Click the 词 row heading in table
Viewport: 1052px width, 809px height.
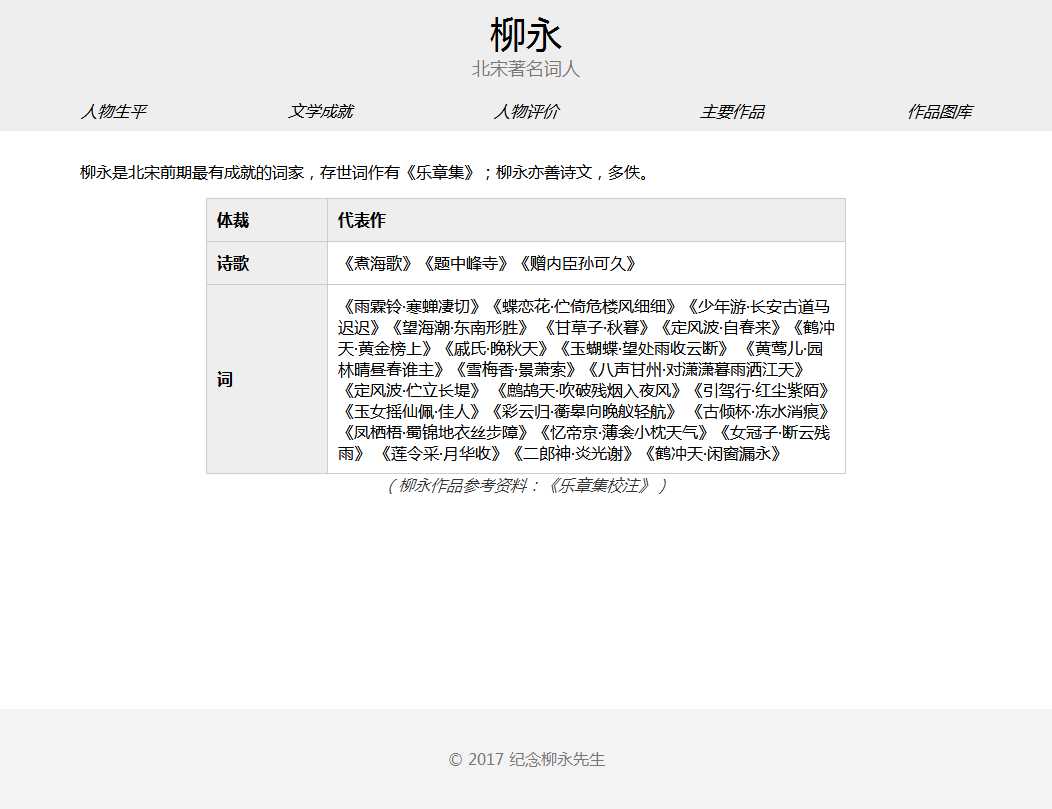coord(225,380)
